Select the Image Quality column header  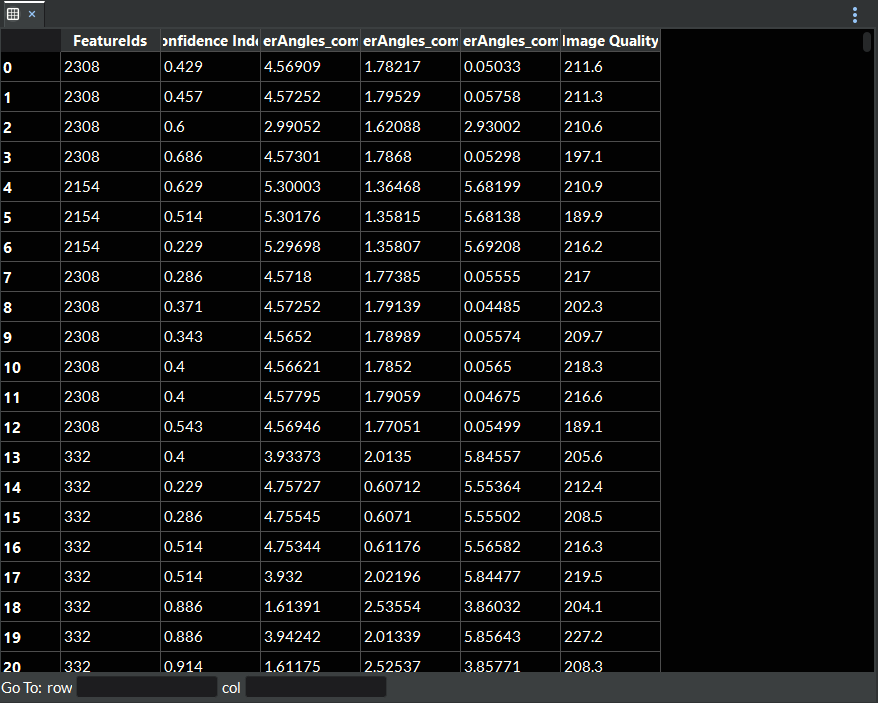(610, 41)
